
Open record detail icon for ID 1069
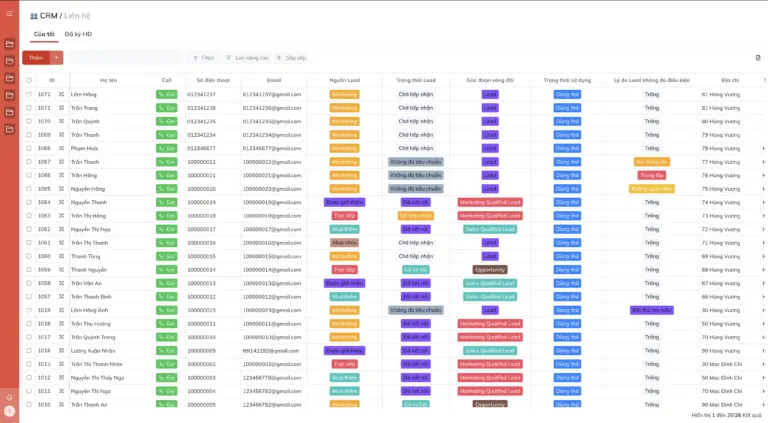tap(62, 135)
